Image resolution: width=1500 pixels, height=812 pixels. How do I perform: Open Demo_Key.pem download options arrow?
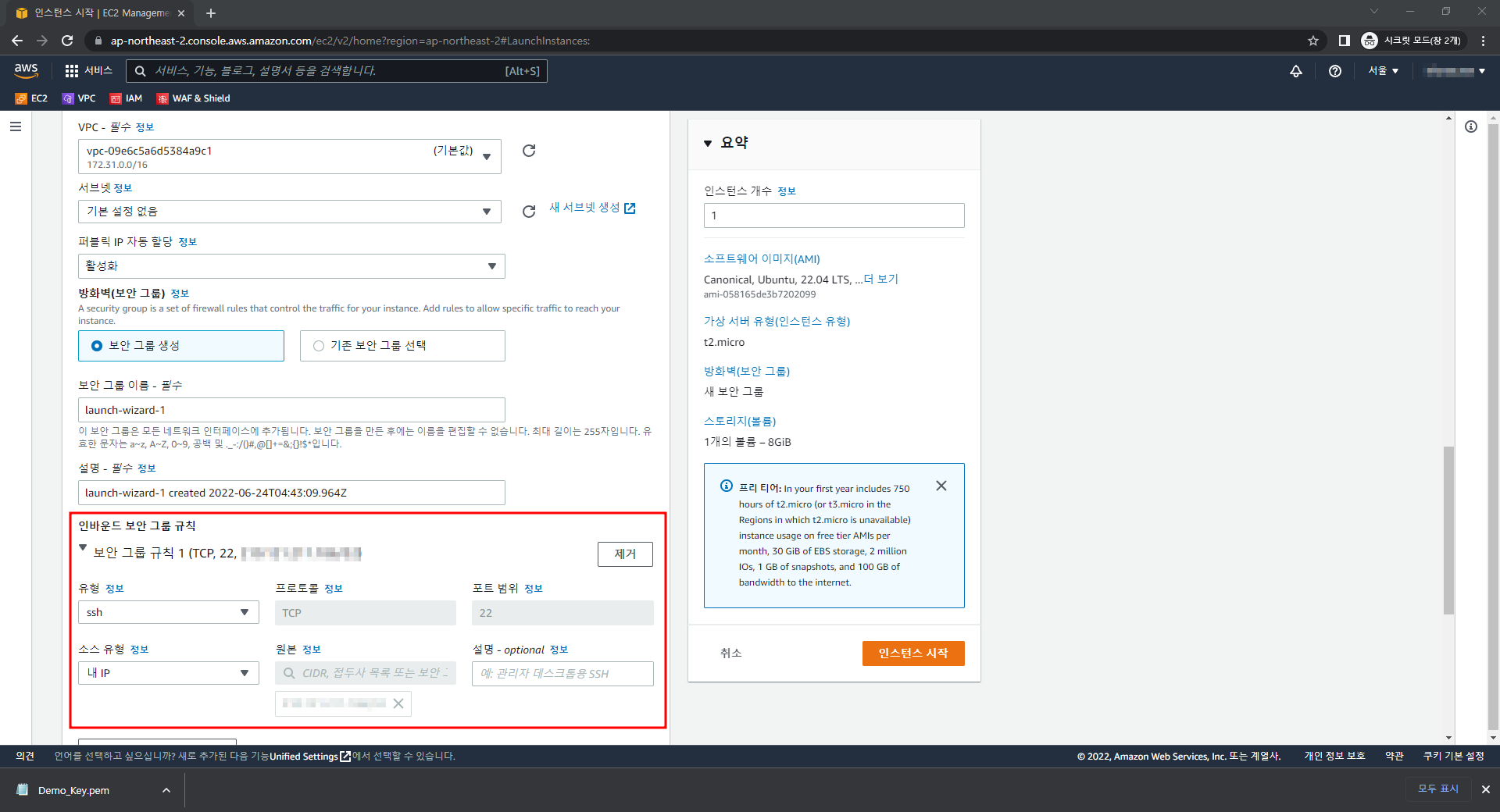pos(166,790)
